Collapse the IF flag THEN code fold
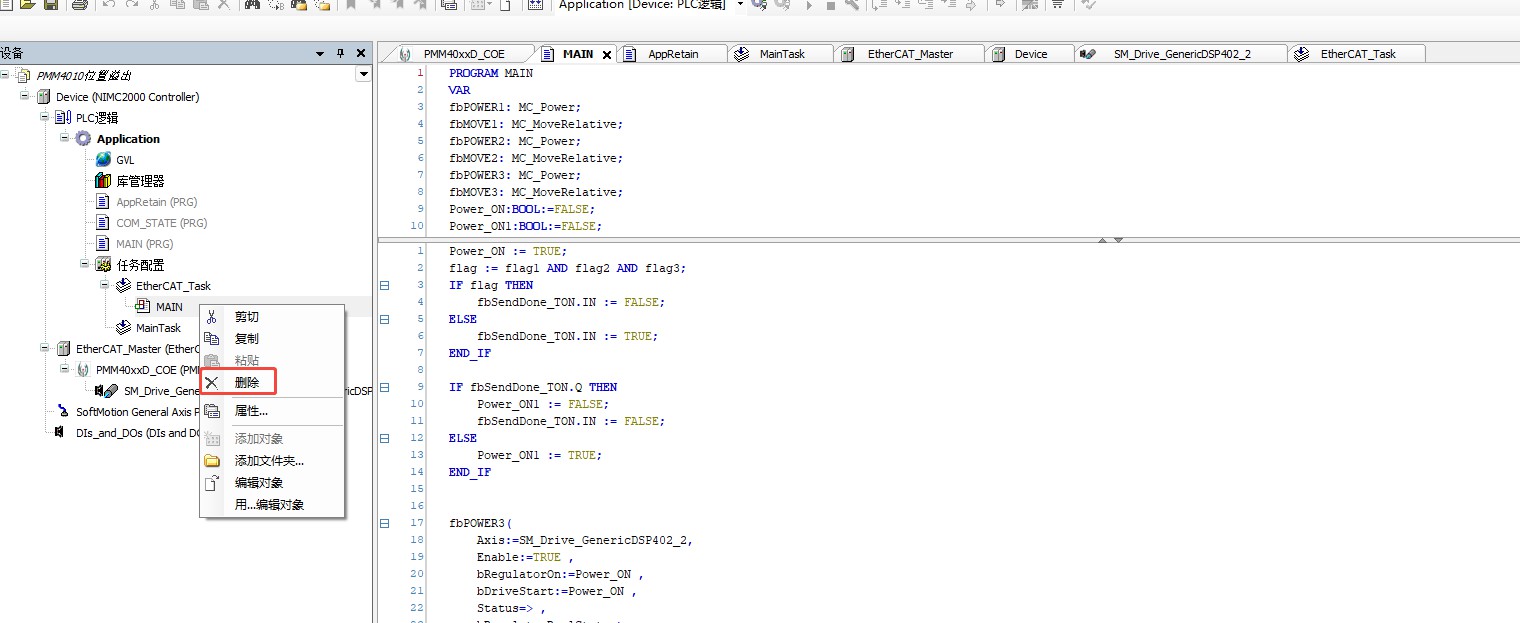1520x623 pixels. tap(385, 285)
